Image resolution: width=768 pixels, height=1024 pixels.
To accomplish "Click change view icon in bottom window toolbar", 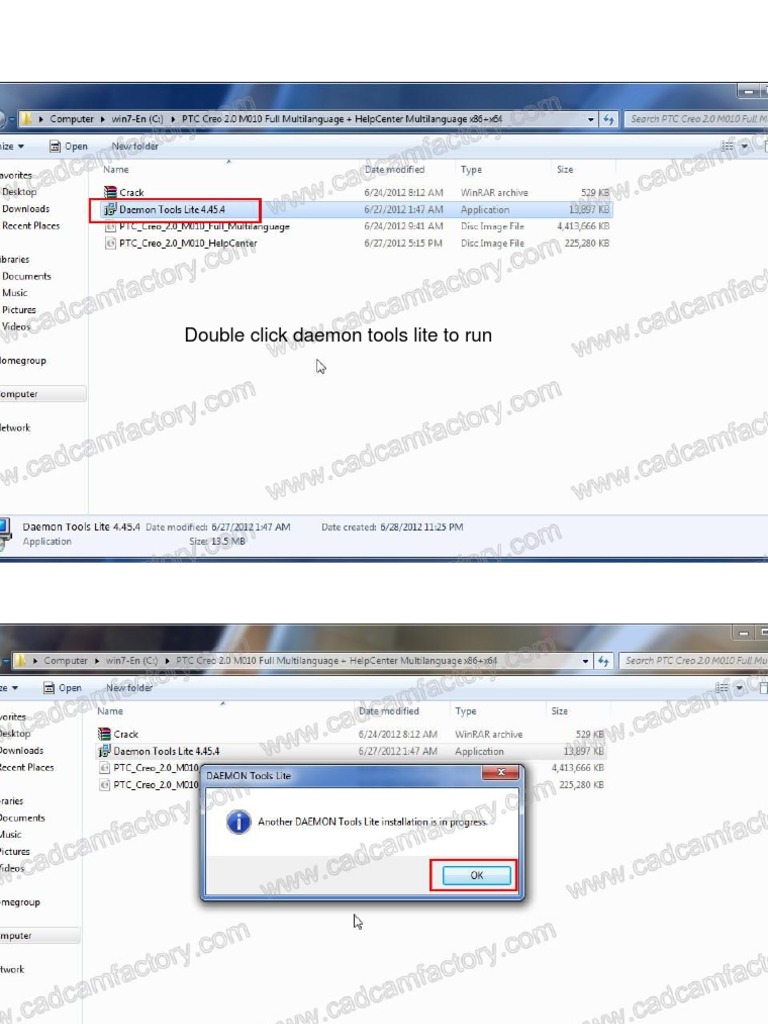I will 722,688.
